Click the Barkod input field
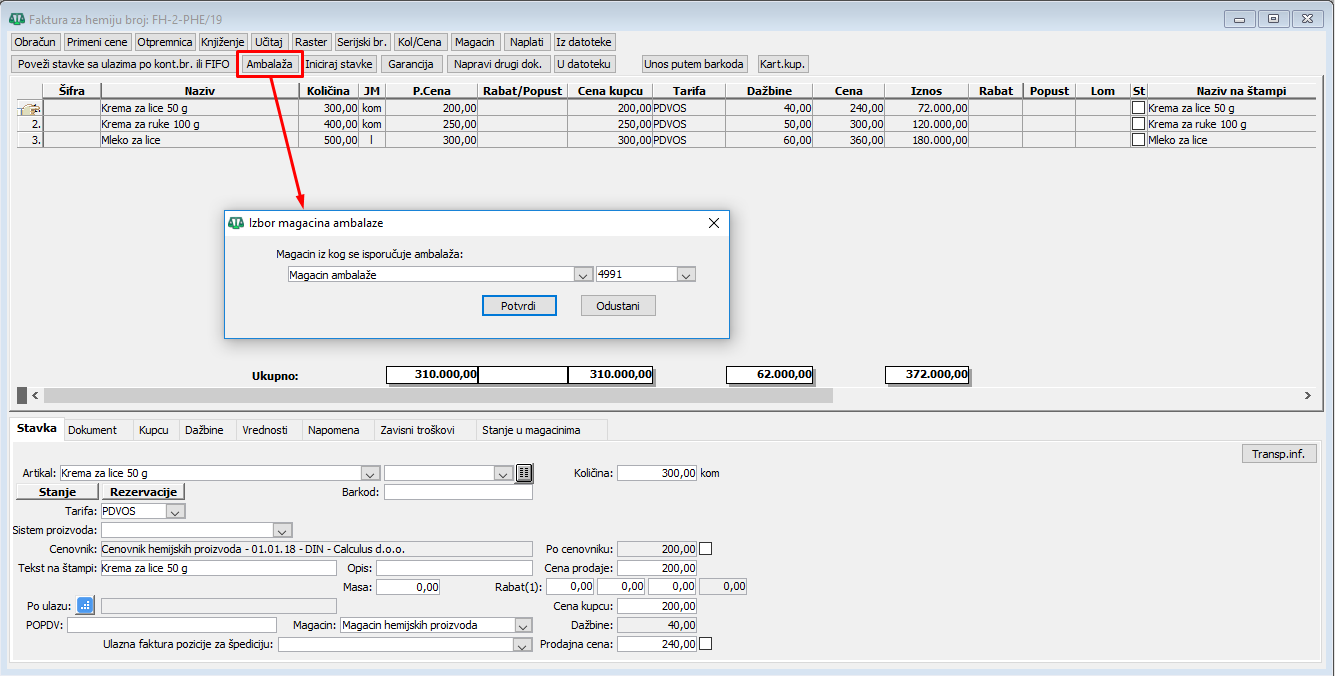Viewport: 1335px width, 676px height. tap(458, 492)
